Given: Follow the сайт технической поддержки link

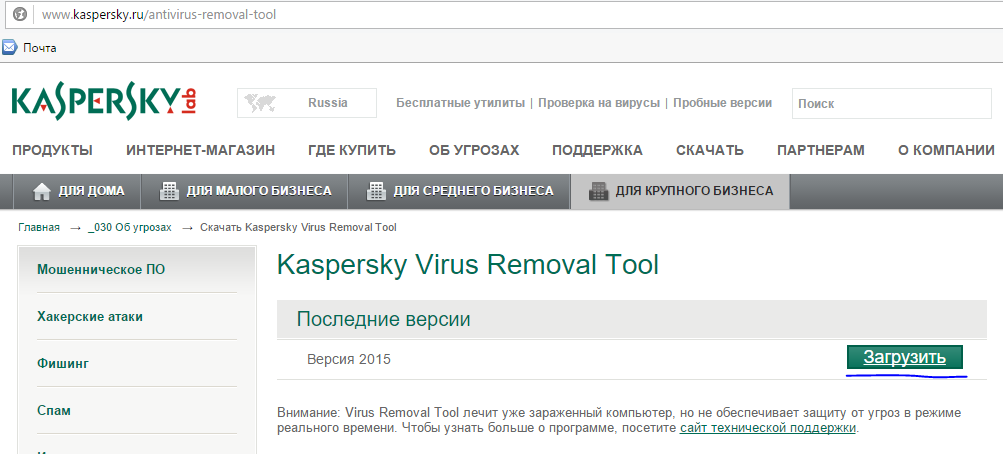Looking at the screenshot, I should coord(767,428).
